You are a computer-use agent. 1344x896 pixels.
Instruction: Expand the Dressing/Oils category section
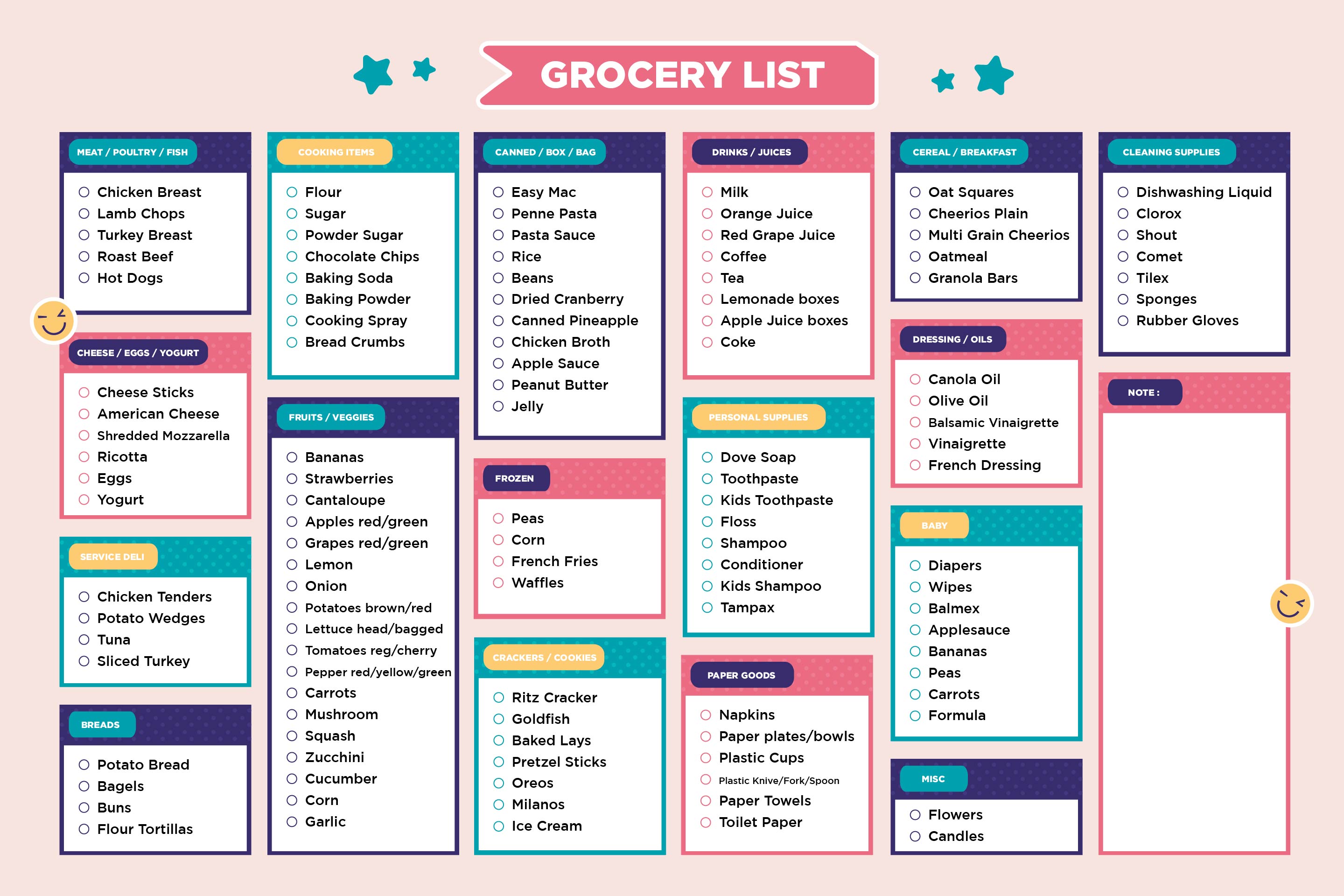click(951, 340)
